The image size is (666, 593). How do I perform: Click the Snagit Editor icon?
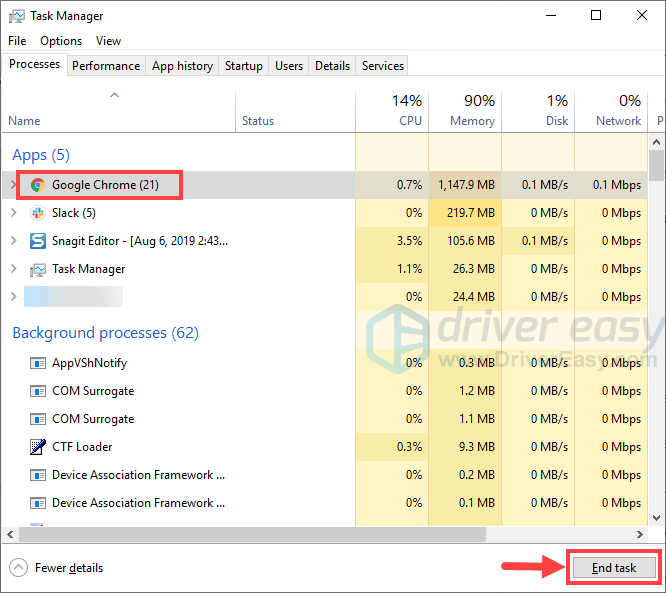[x=38, y=241]
